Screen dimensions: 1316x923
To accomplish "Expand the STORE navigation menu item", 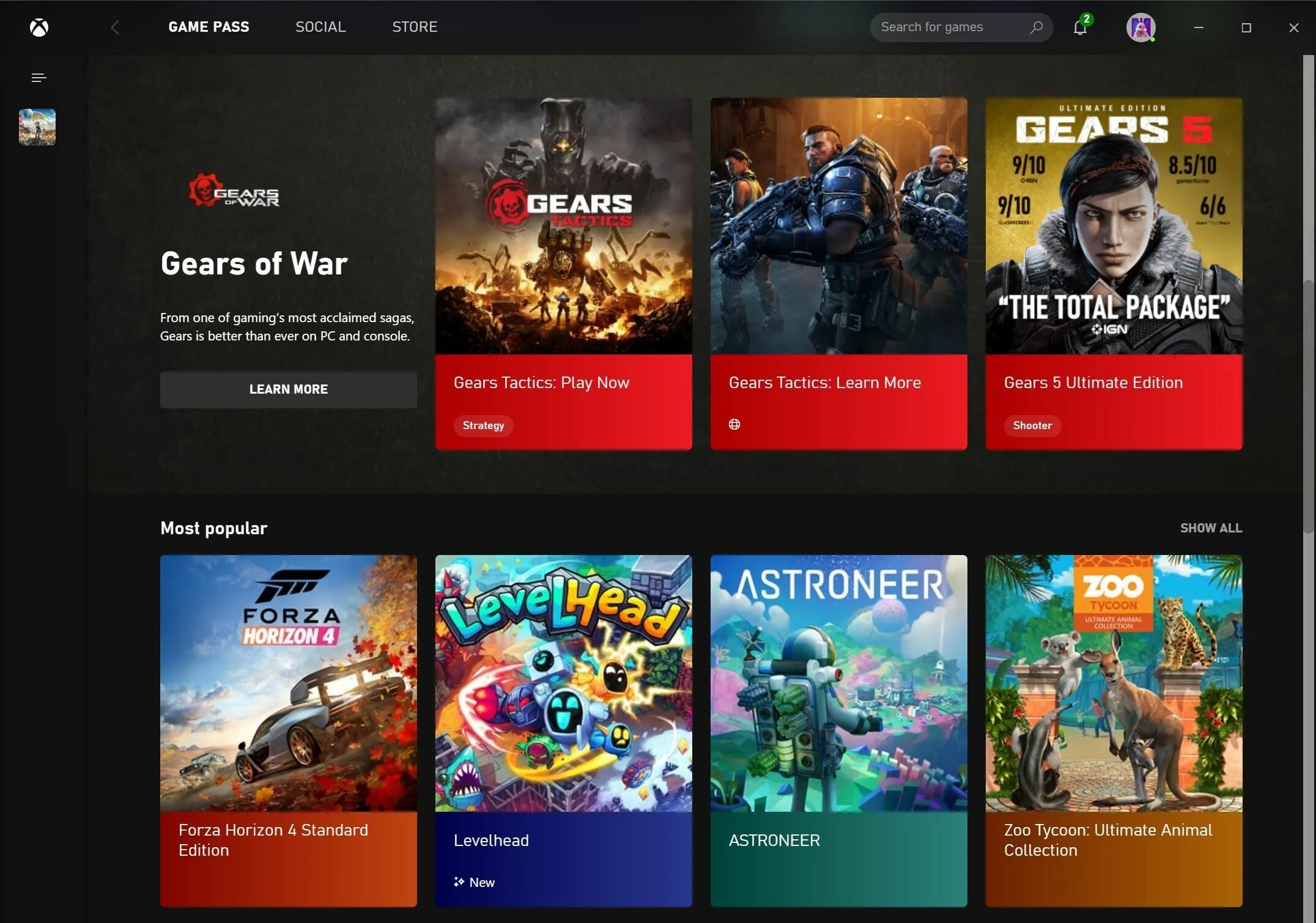I will [415, 27].
